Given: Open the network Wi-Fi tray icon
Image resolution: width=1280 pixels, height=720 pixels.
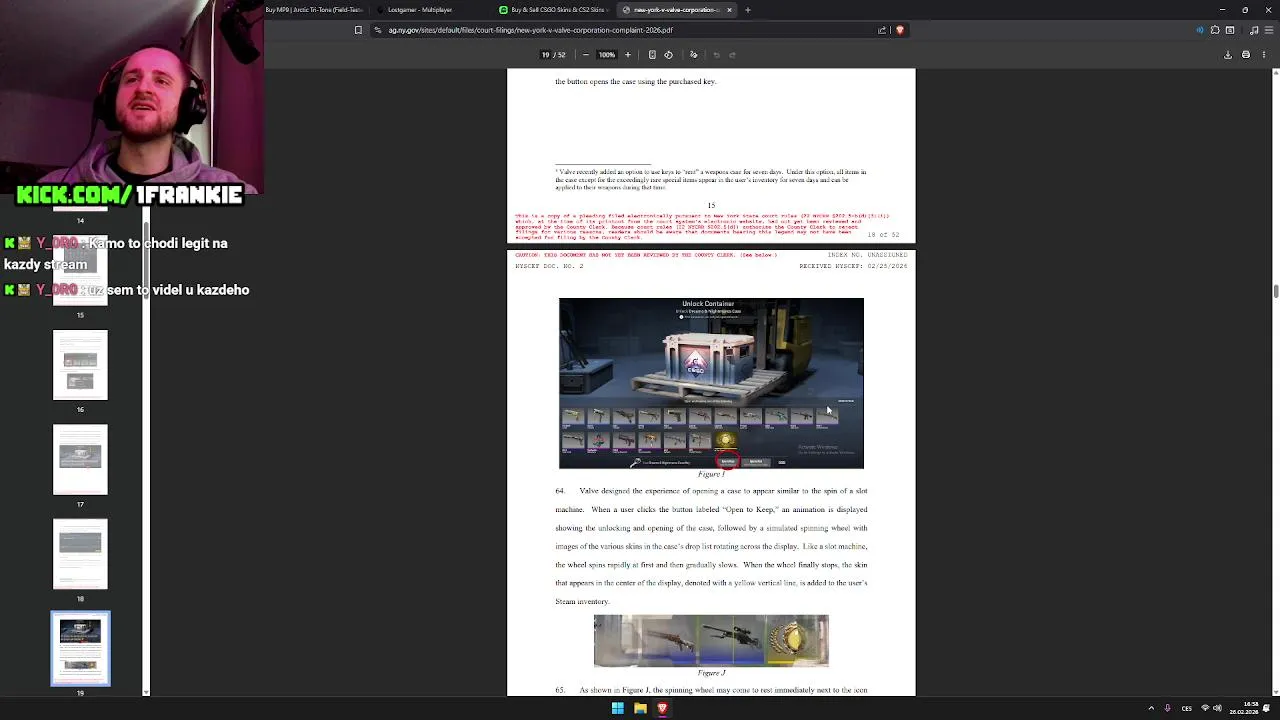Looking at the screenshot, I should point(1205,708).
